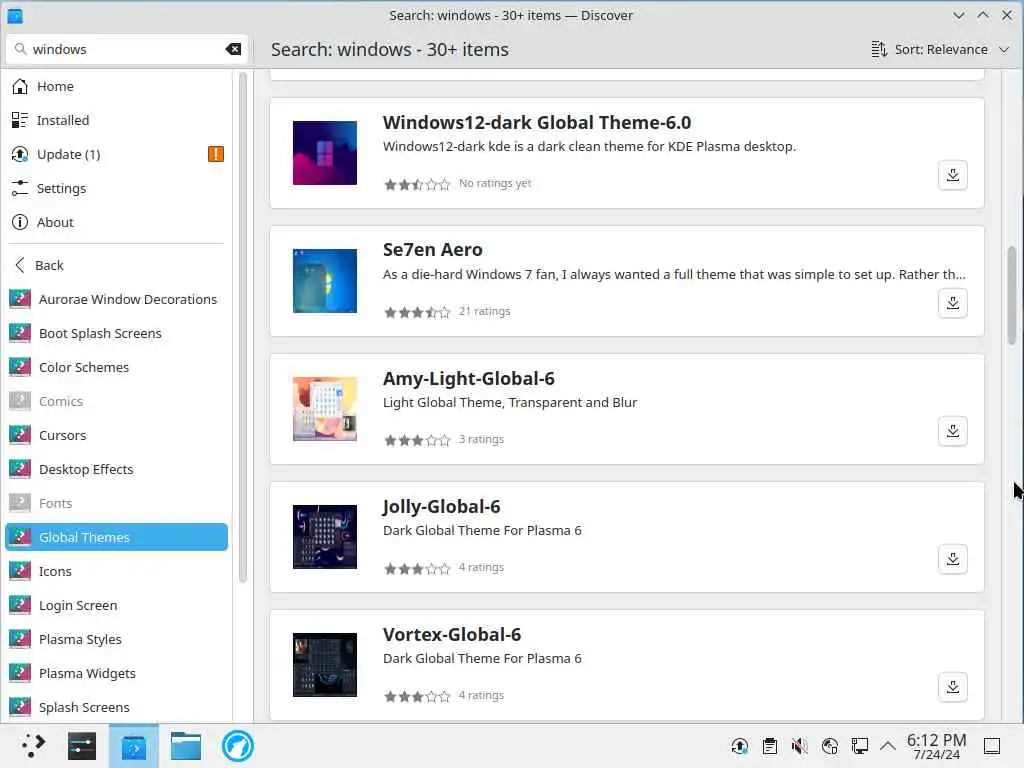The height and width of the screenshot is (768, 1024).
Task: Select Boot Splash Screens category
Action: [x=116, y=333]
